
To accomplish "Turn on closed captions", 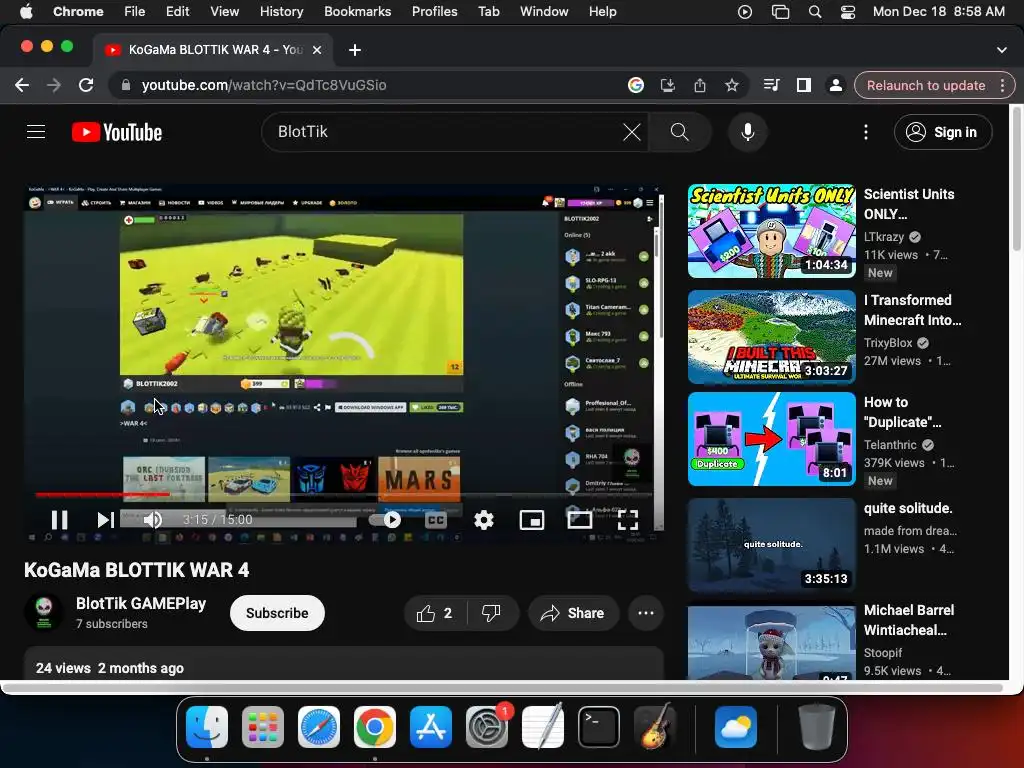I will click(436, 520).
